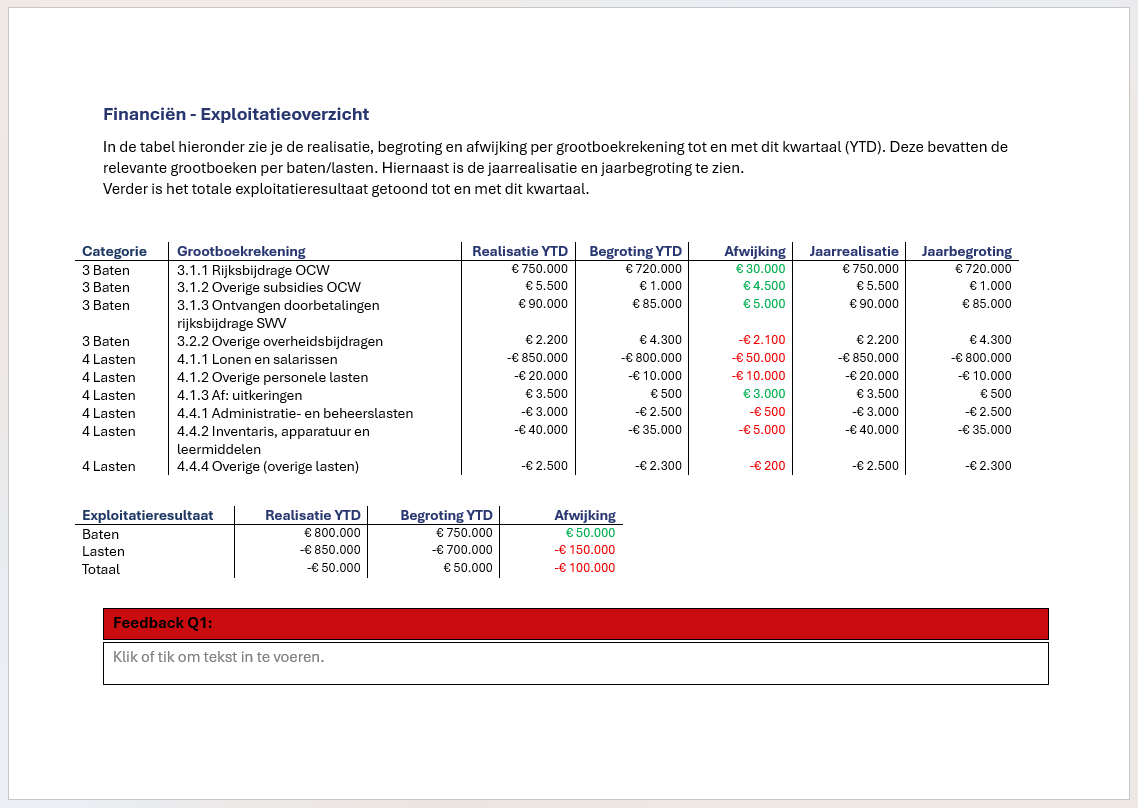Select the "Categorie" column header

[x=114, y=251]
